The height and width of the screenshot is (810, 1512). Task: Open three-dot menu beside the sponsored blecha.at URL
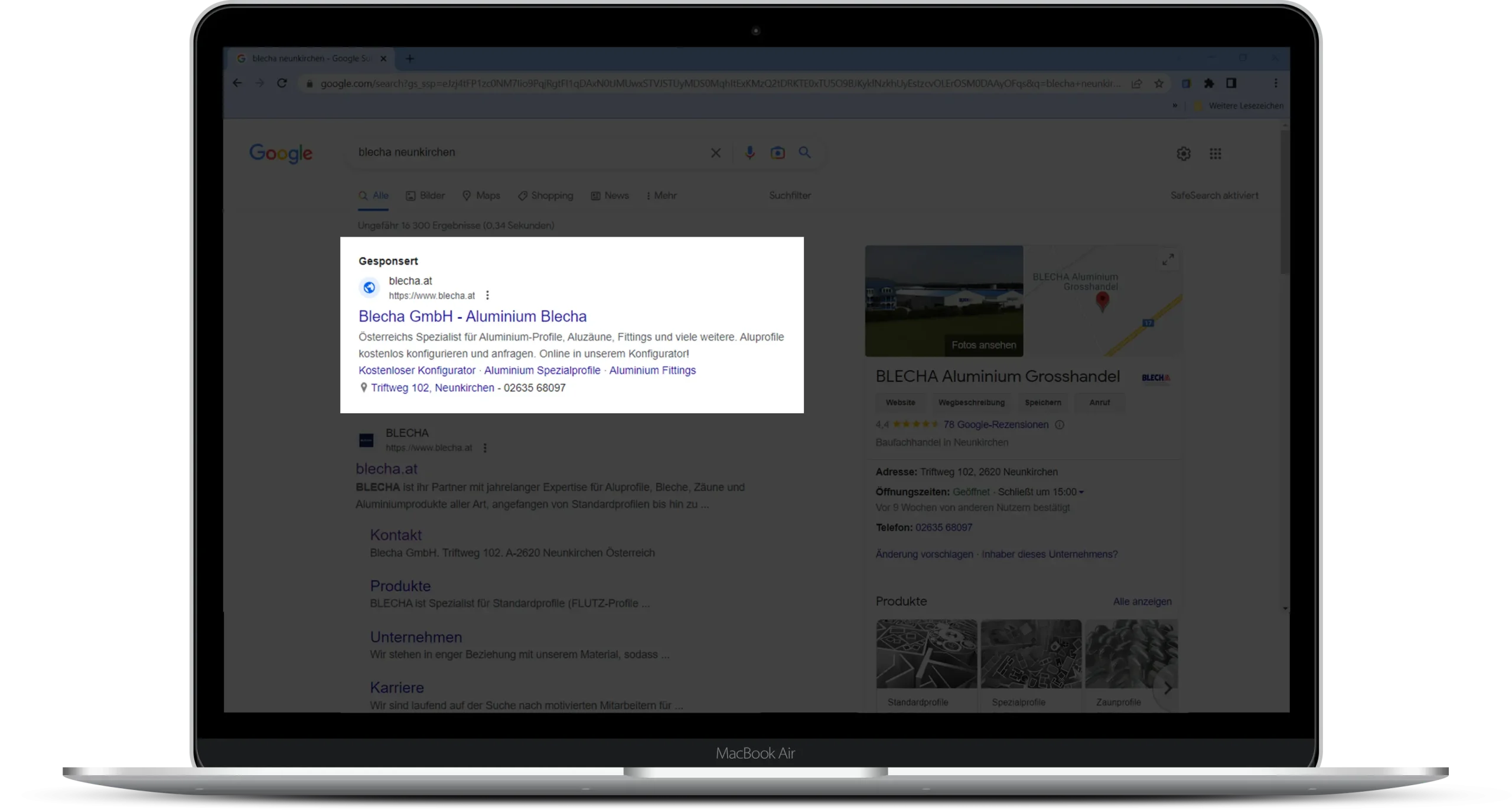click(x=487, y=295)
